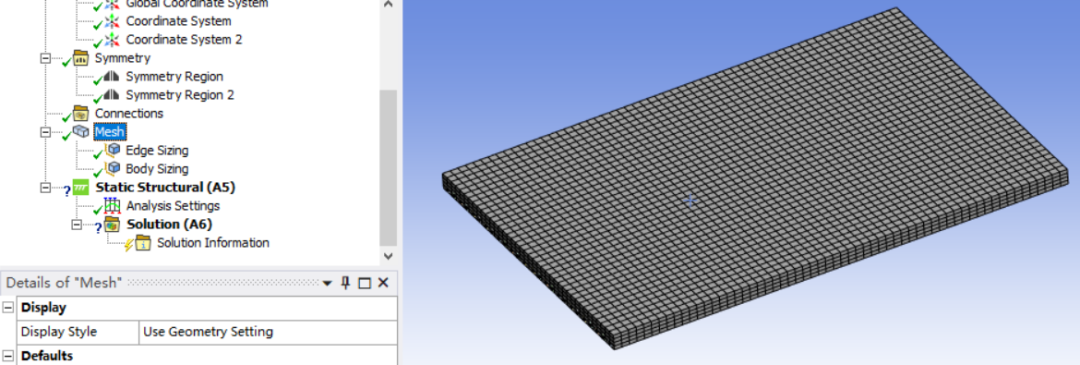Select the Symmetry Region tree item
The image size is (1080, 365).
[x=174, y=76]
